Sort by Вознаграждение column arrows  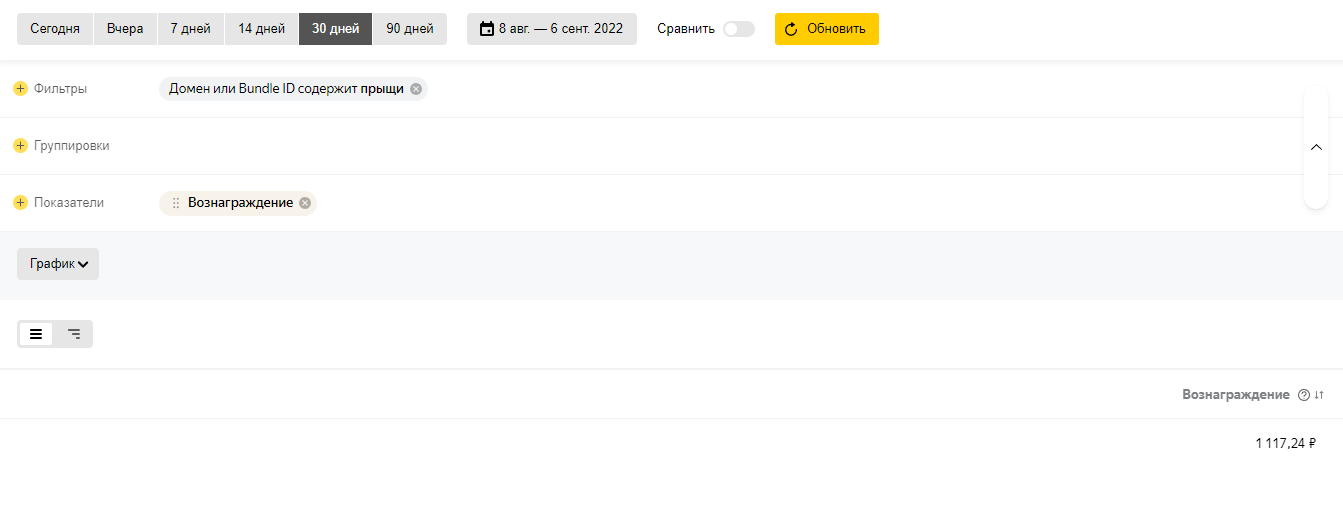point(1319,395)
